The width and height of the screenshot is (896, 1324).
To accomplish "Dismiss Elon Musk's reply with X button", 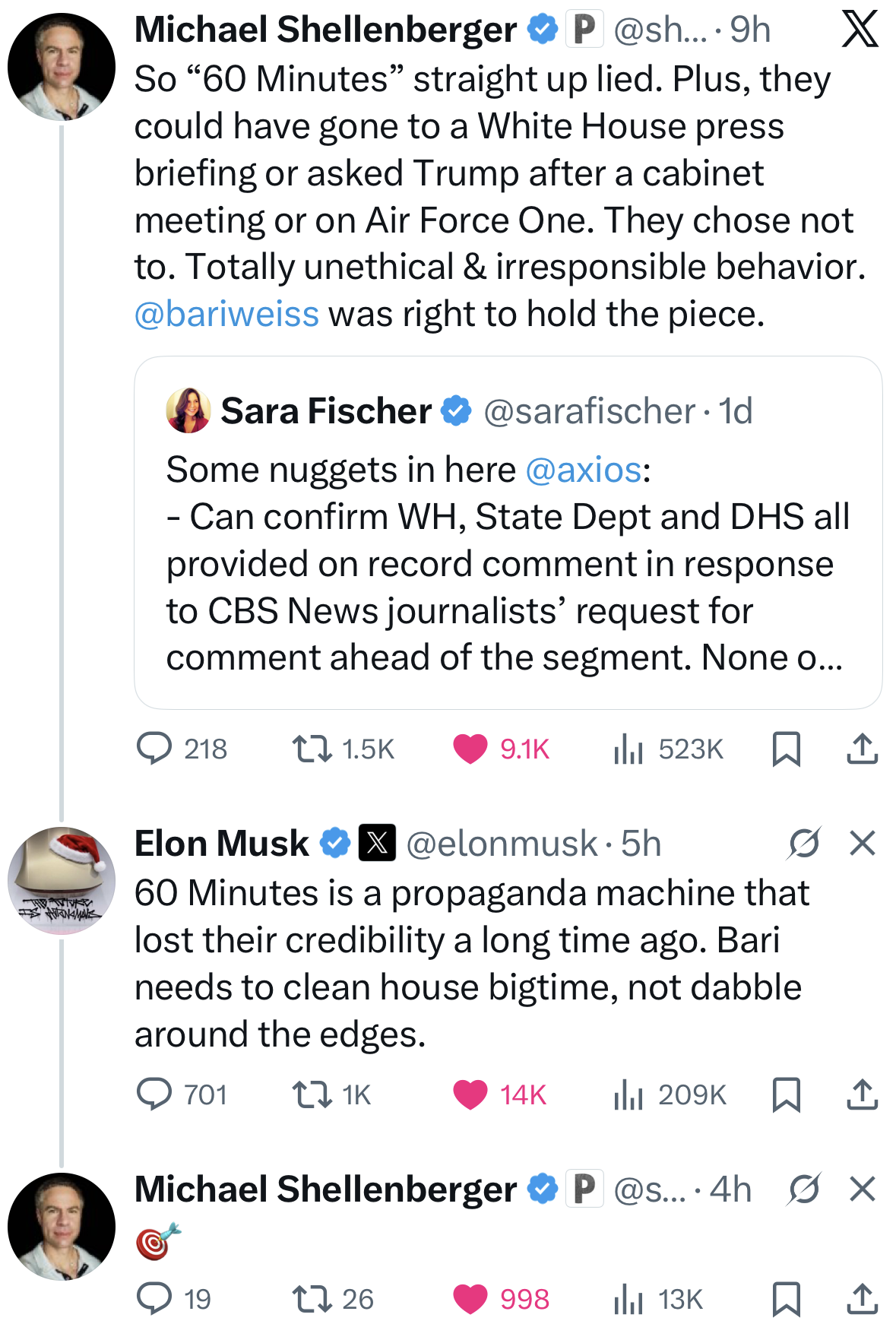I will 862,843.
